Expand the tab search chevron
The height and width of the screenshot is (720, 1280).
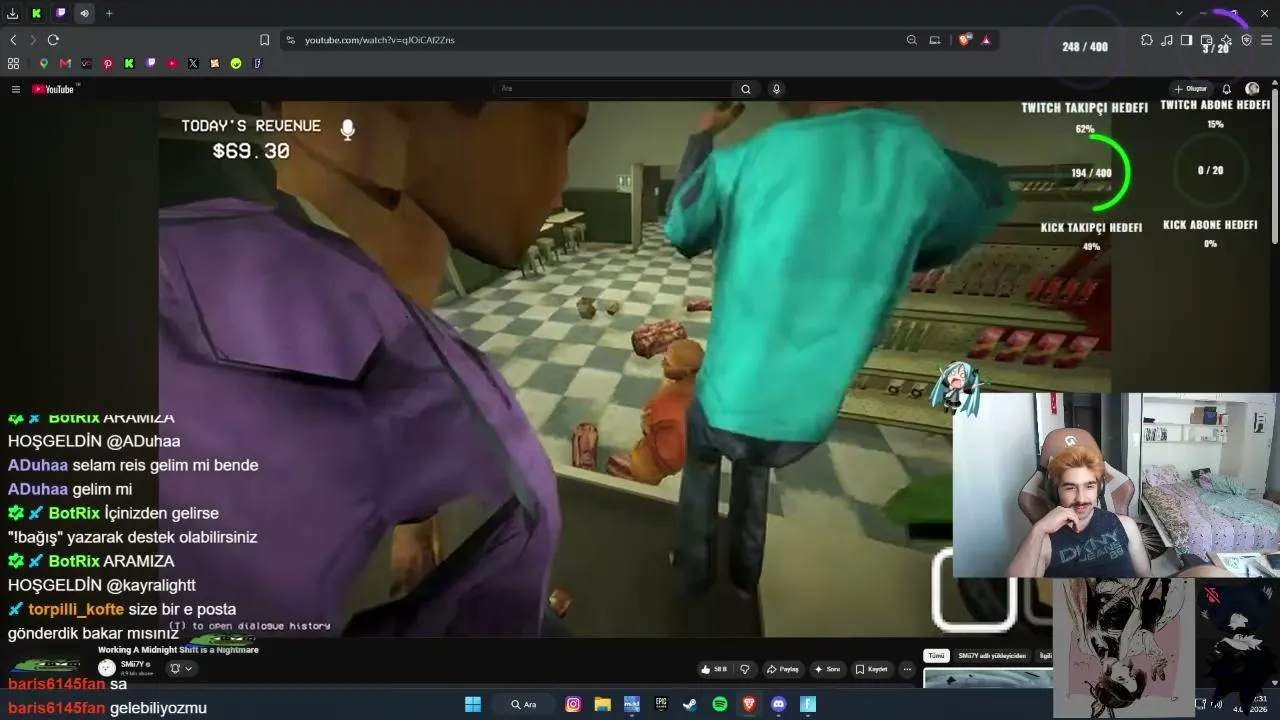pyautogui.click(x=1180, y=13)
